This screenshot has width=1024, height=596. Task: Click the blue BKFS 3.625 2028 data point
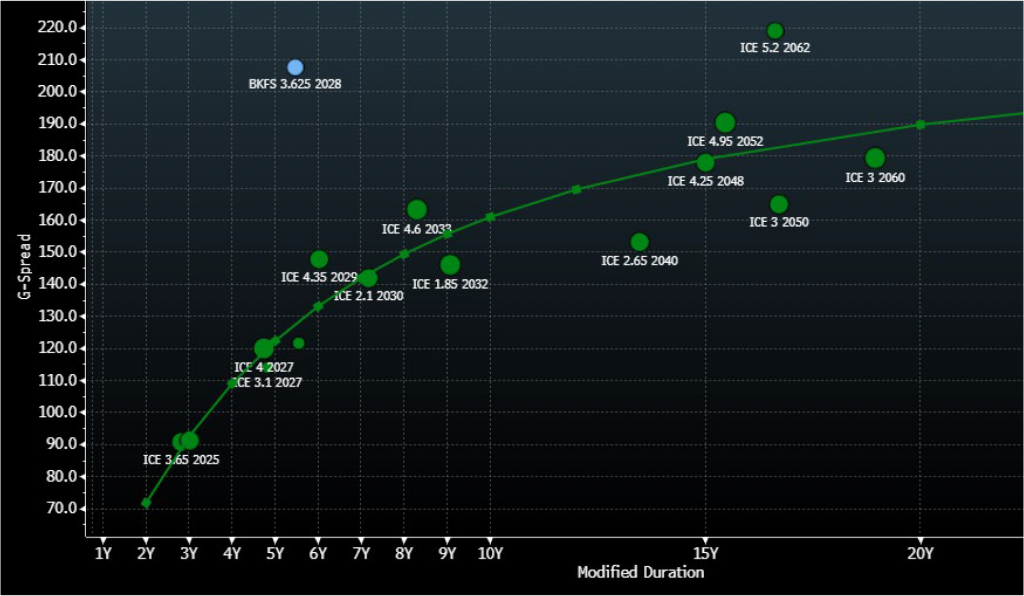295,68
